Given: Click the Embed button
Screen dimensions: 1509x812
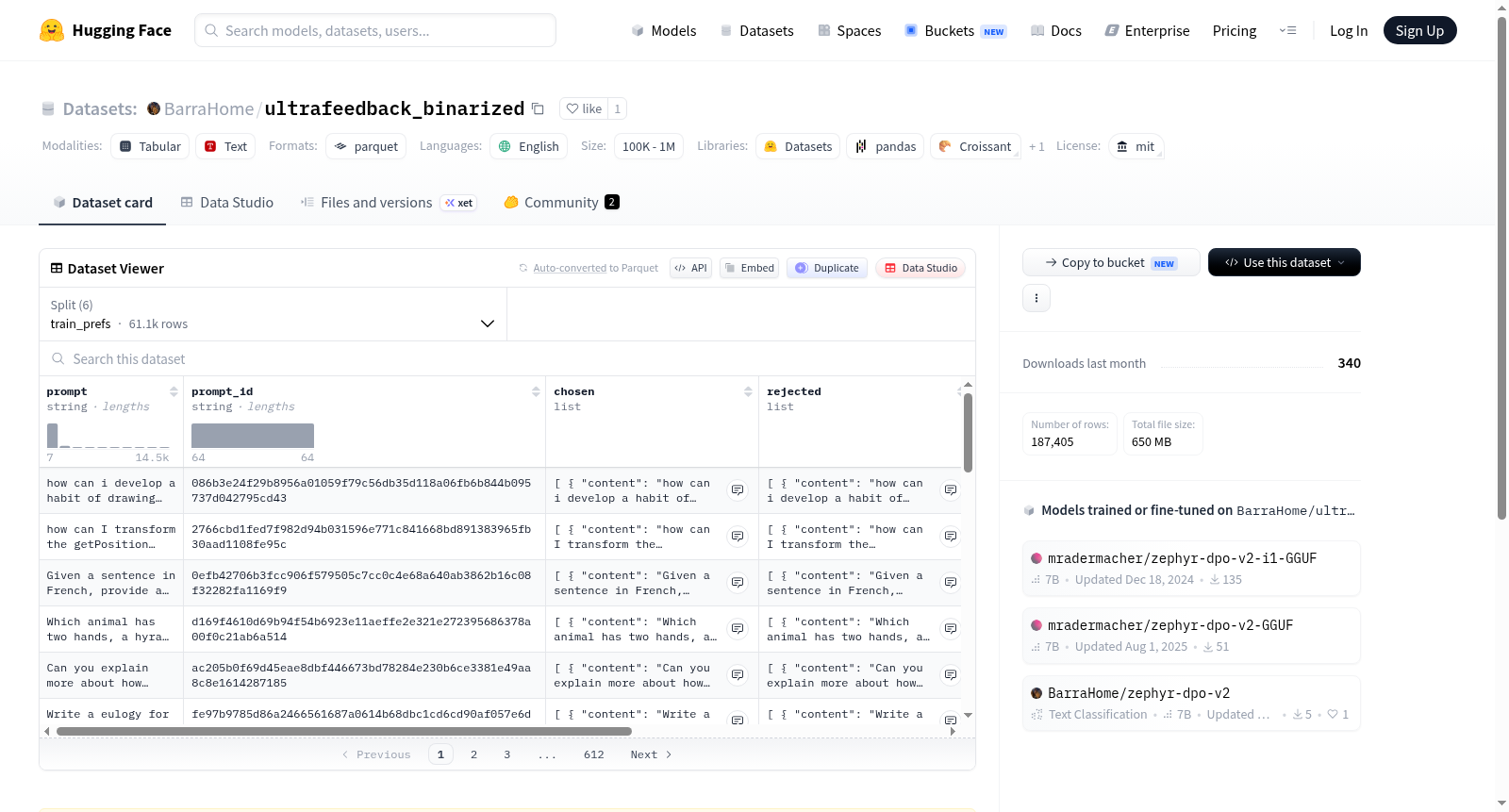Looking at the screenshot, I should pos(749,268).
